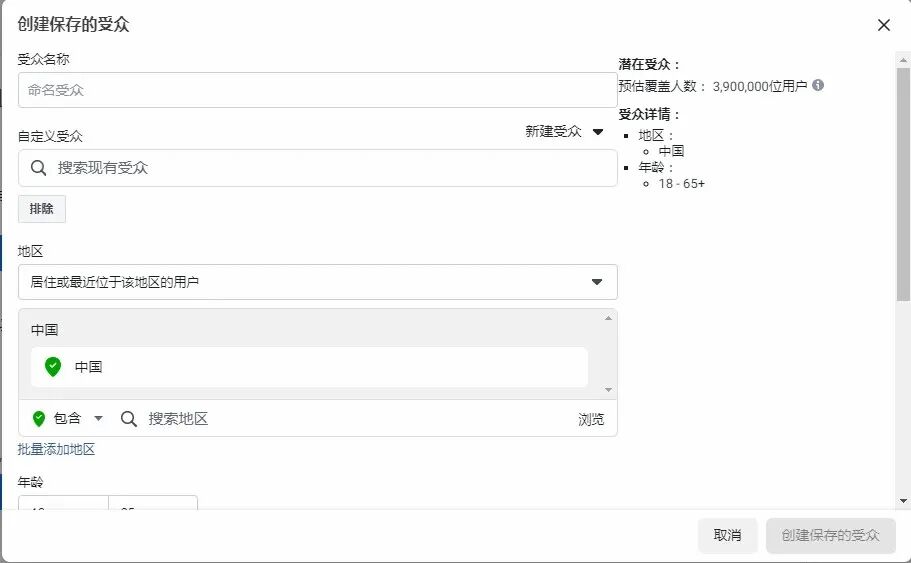Click the dialog scrollbar up arrow
Image resolution: width=911 pixels, height=563 pixels.
coord(903,60)
